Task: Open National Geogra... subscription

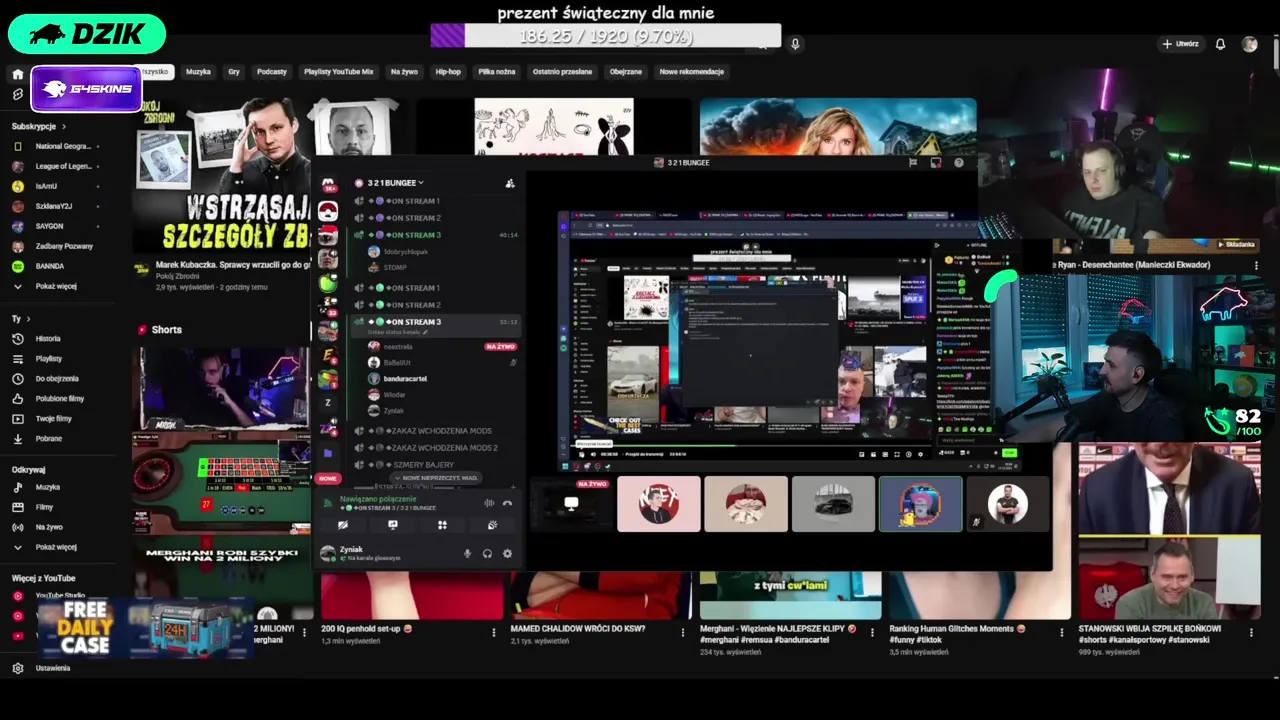Action: click(62, 146)
